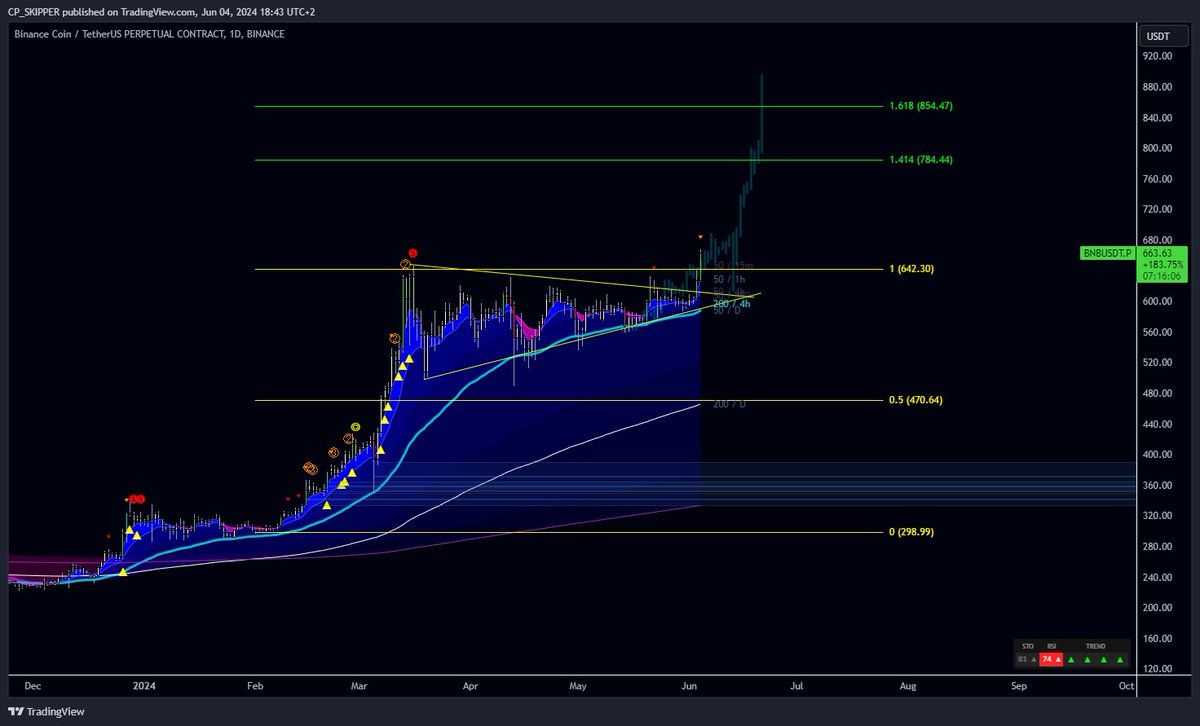Click the 200 / 4h moving average label
The width and height of the screenshot is (1200, 726).
pyautogui.click(x=731, y=303)
